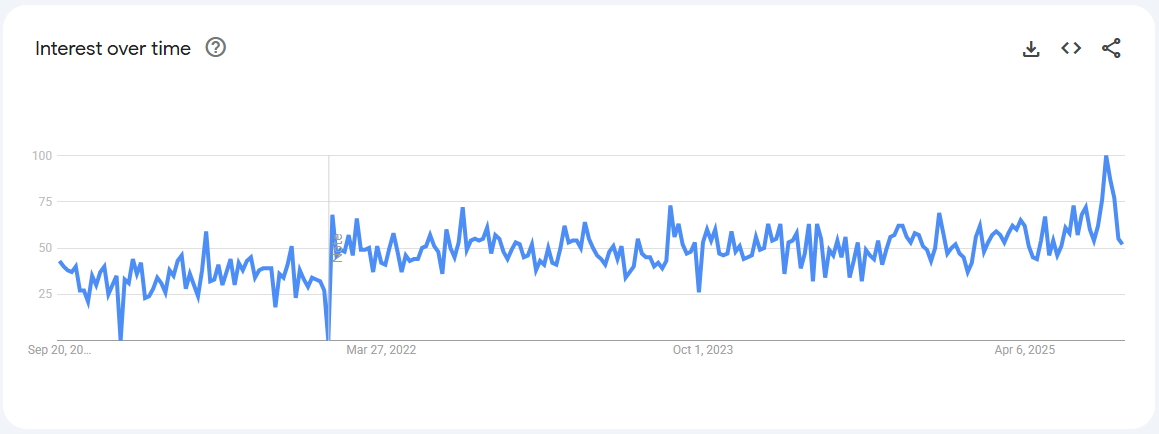Screen dimensions: 1159x434
Task: Click the line spike just before Oct 1, 2023
Action: (670, 207)
